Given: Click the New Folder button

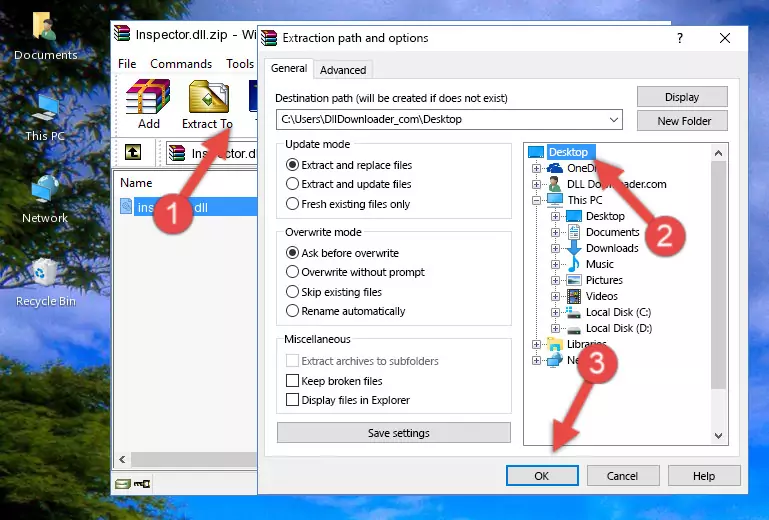Looking at the screenshot, I should pos(682,121).
